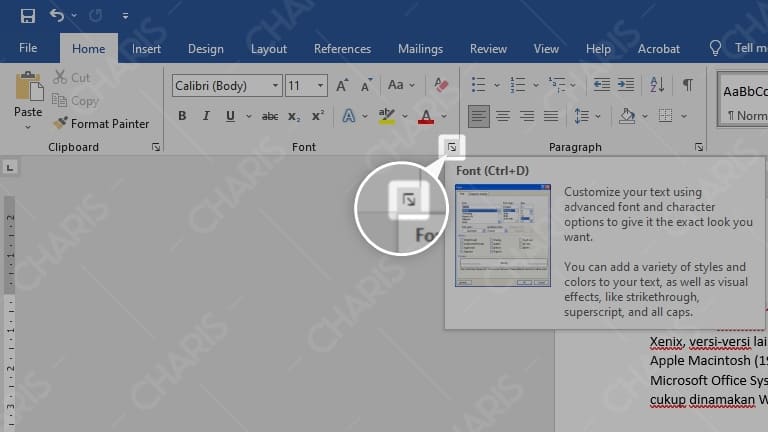This screenshot has width=768, height=432.
Task: Center the text
Action: click(x=503, y=116)
